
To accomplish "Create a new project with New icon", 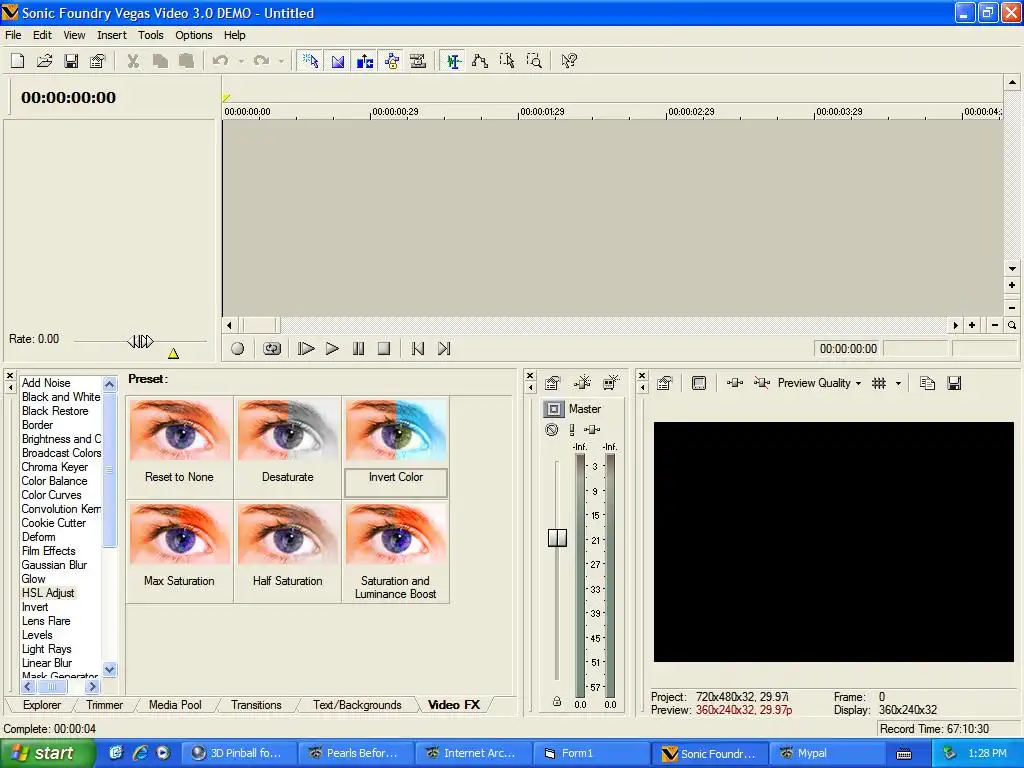I will coord(18,61).
